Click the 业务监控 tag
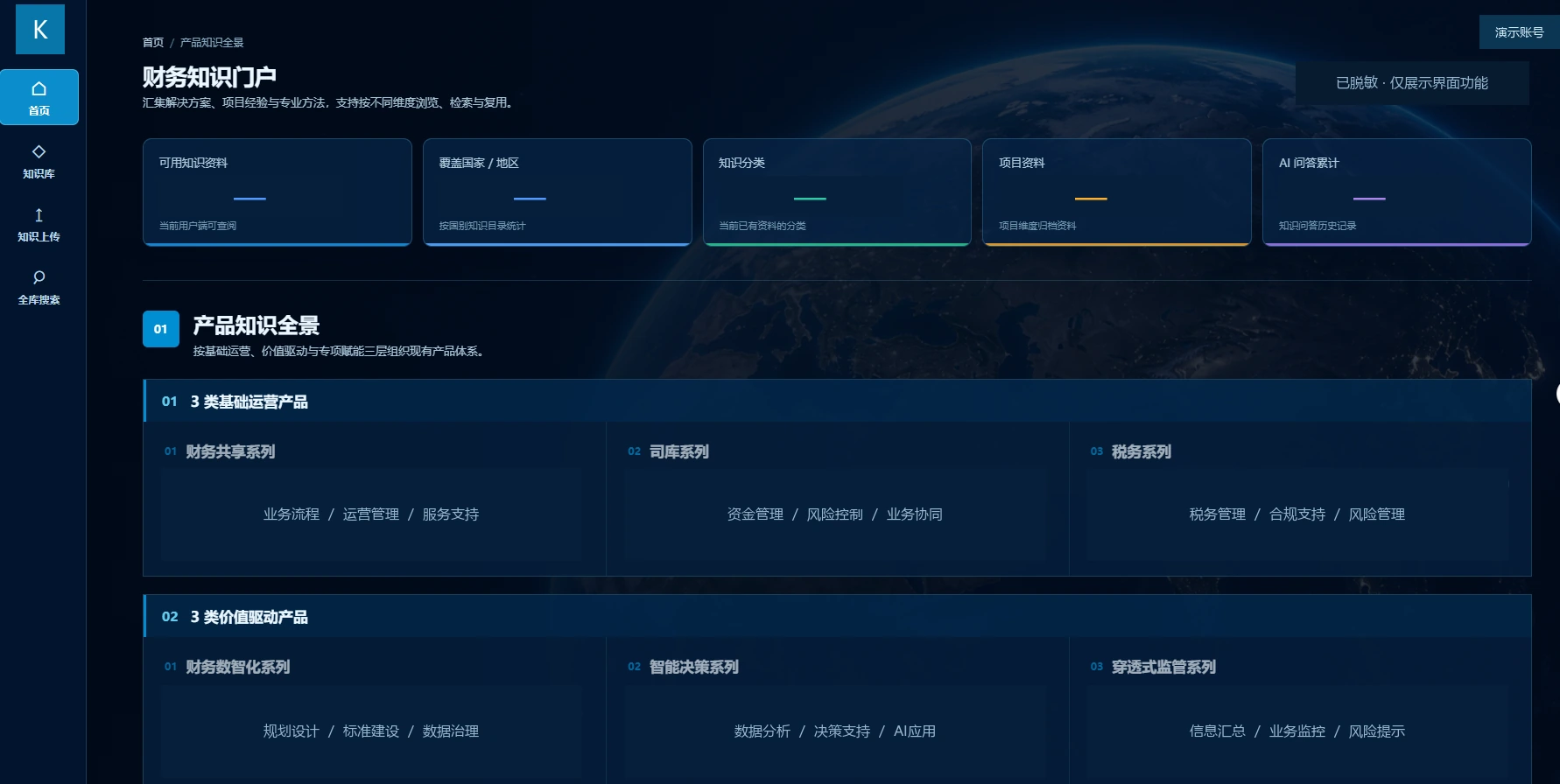This screenshot has height=784, width=1560. (1297, 731)
